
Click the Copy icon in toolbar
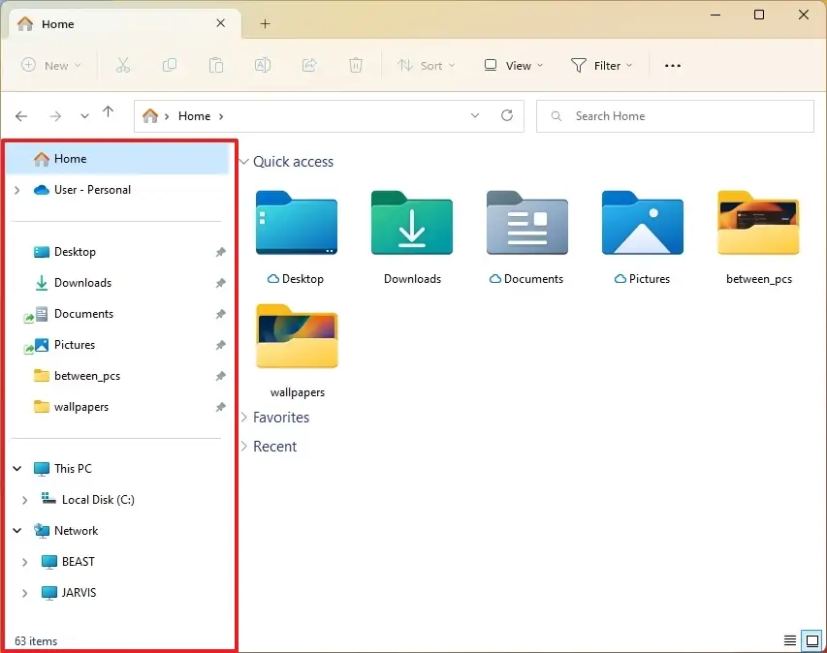click(169, 66)
